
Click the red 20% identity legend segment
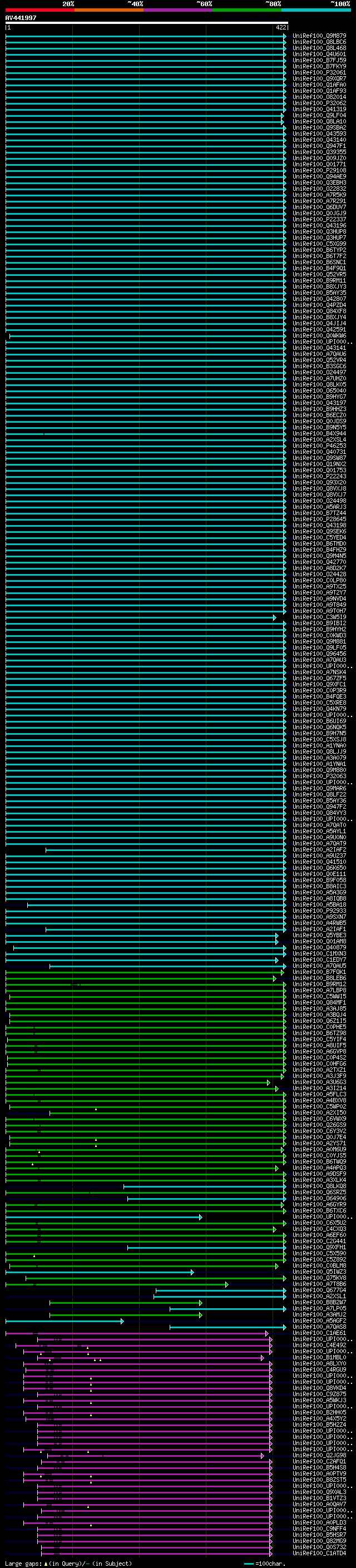point(39,10)
